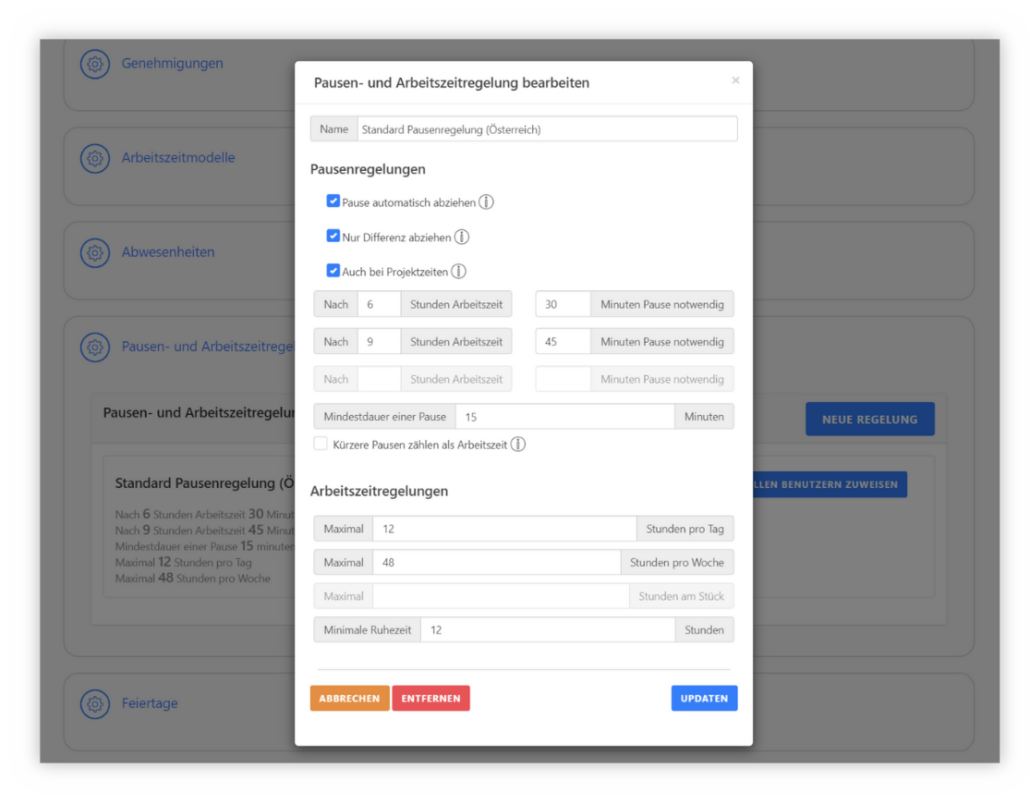Viewport: 1030px width, 805px height.
Task: Click the Entfernen button
Action: pyautogui.click(x=430, y=698)
